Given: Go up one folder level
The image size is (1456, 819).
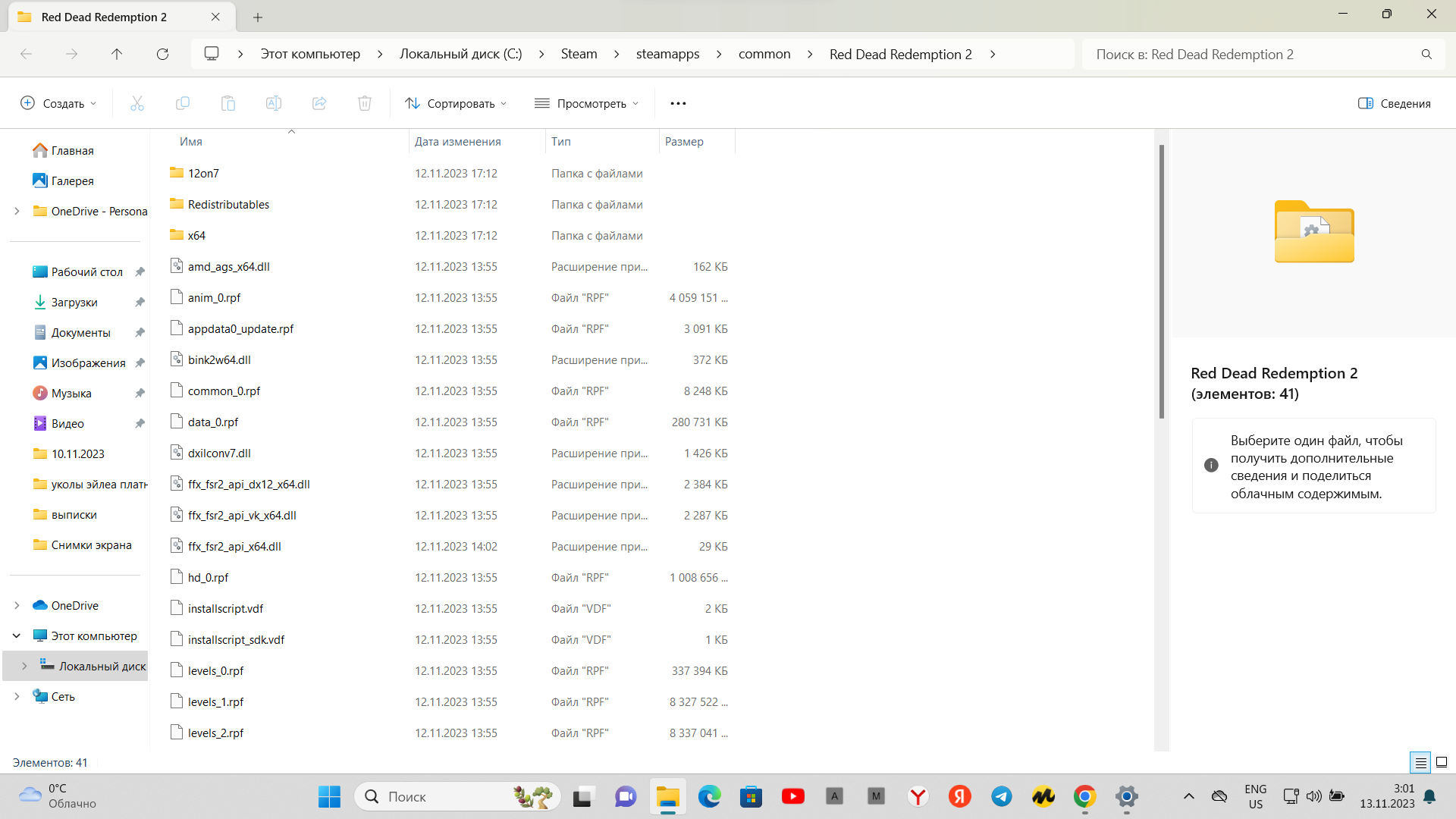Looking at the screenshot, I should [x=117, y=54].
